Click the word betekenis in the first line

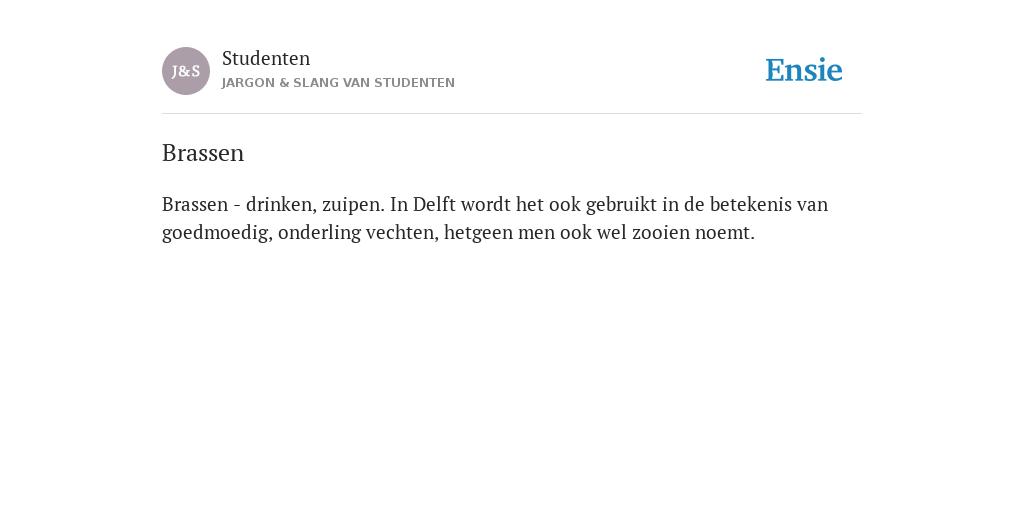tap(750, 204)
